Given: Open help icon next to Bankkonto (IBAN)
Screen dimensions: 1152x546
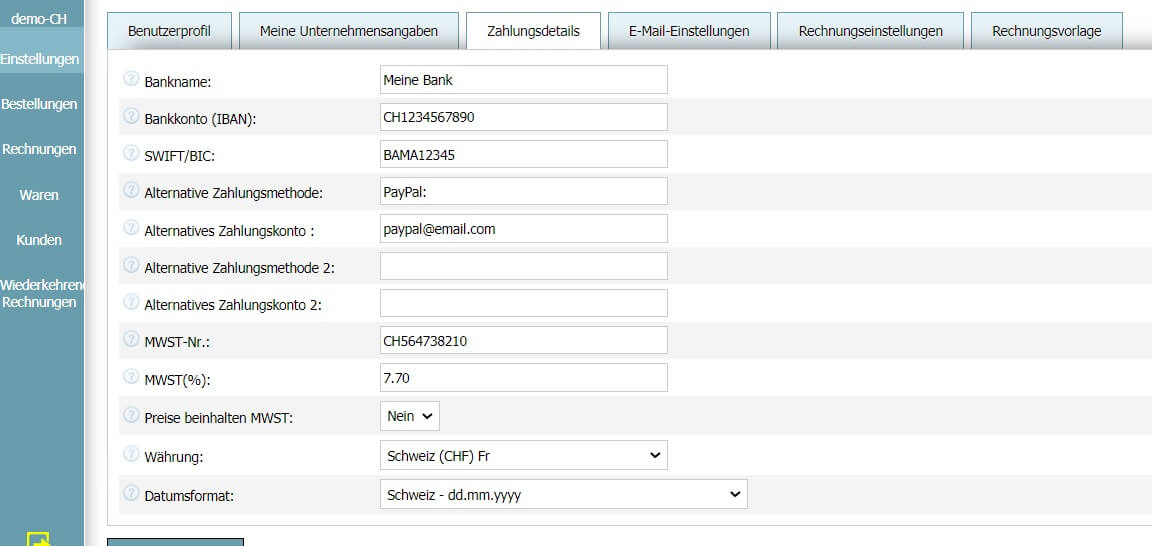Looking at the screenshot, I should point(131,116).
